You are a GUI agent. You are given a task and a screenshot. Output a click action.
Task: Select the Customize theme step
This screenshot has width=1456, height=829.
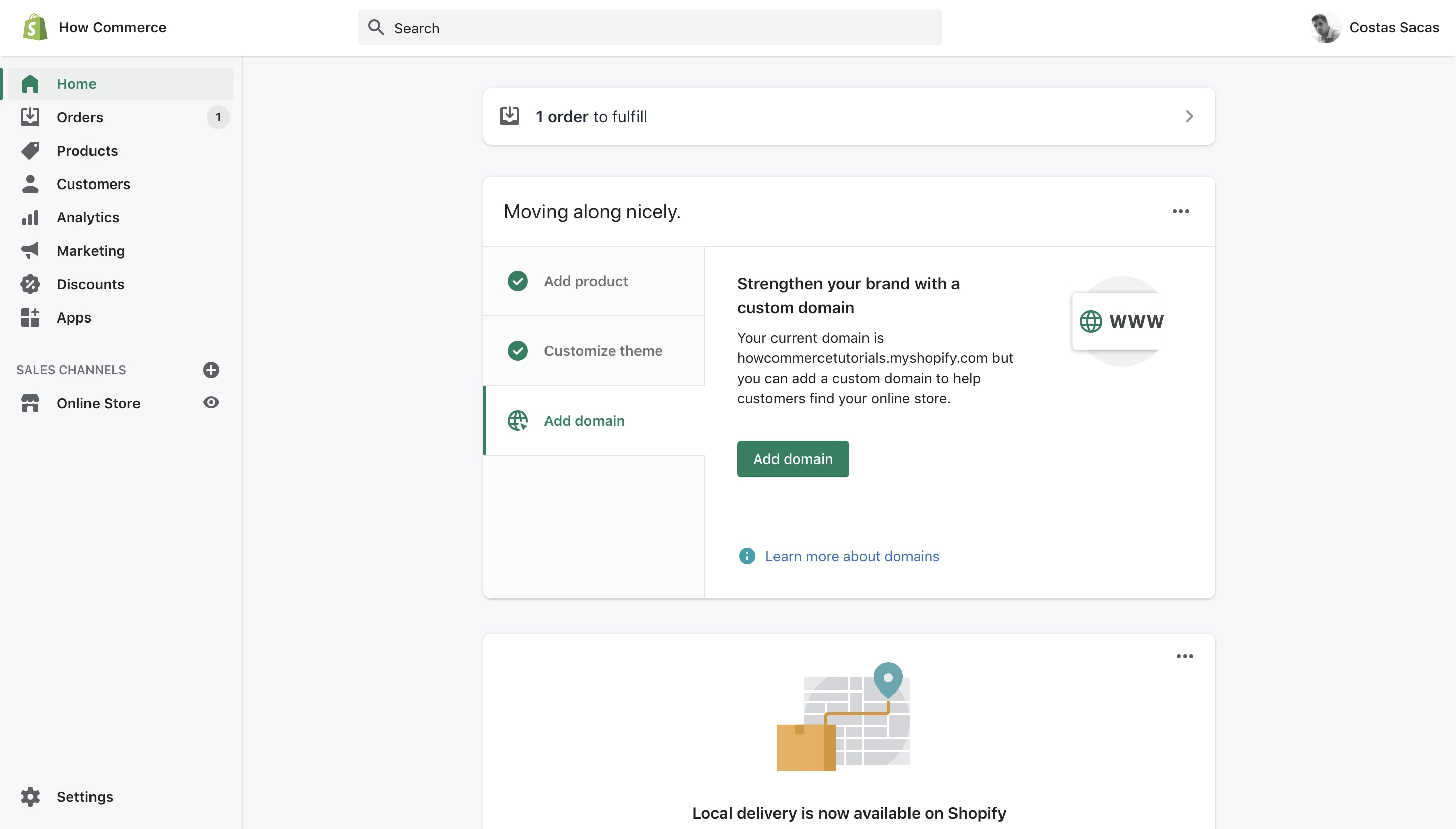[x=594, y=351]
